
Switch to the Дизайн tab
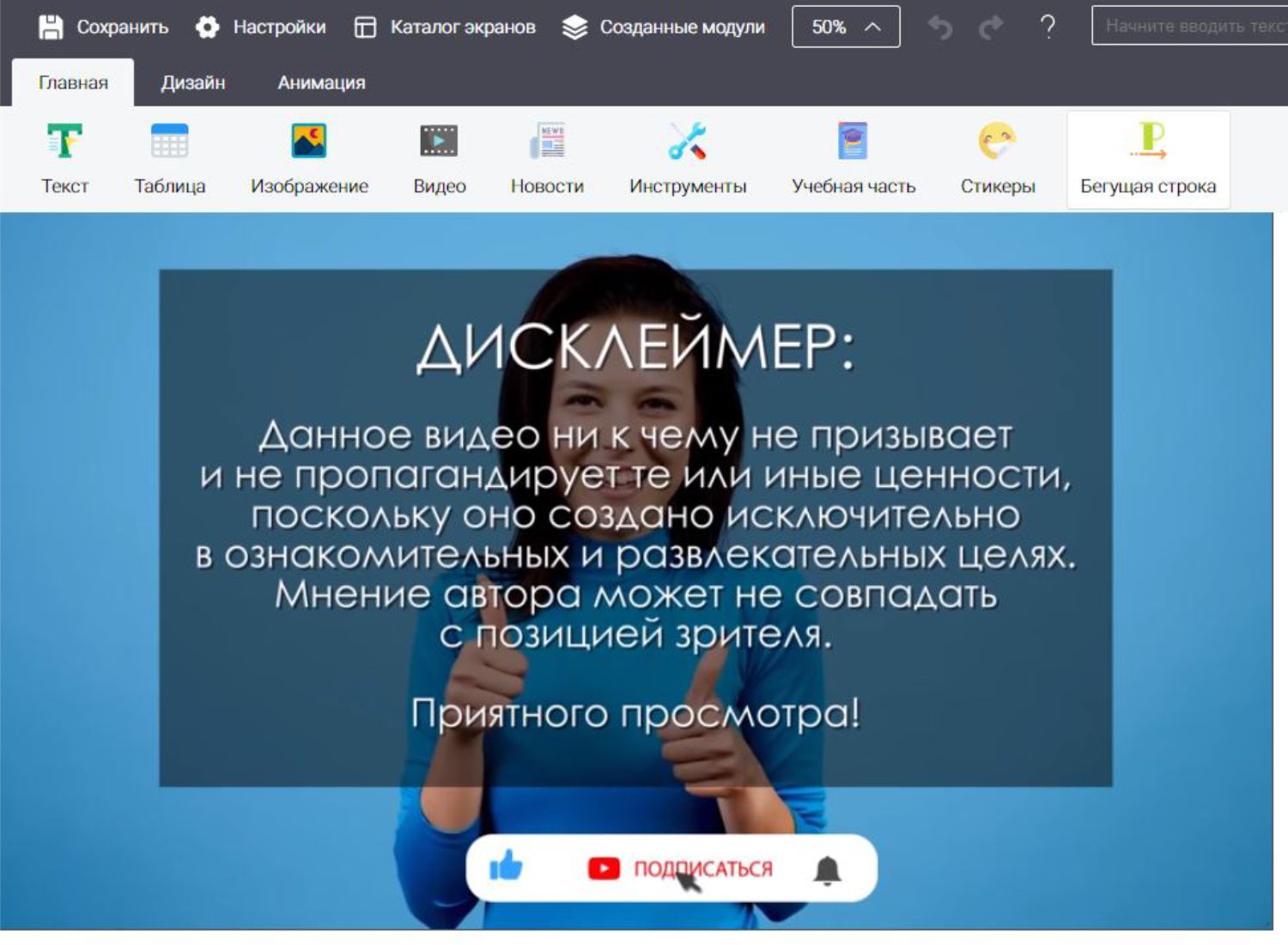pos(193,82)
